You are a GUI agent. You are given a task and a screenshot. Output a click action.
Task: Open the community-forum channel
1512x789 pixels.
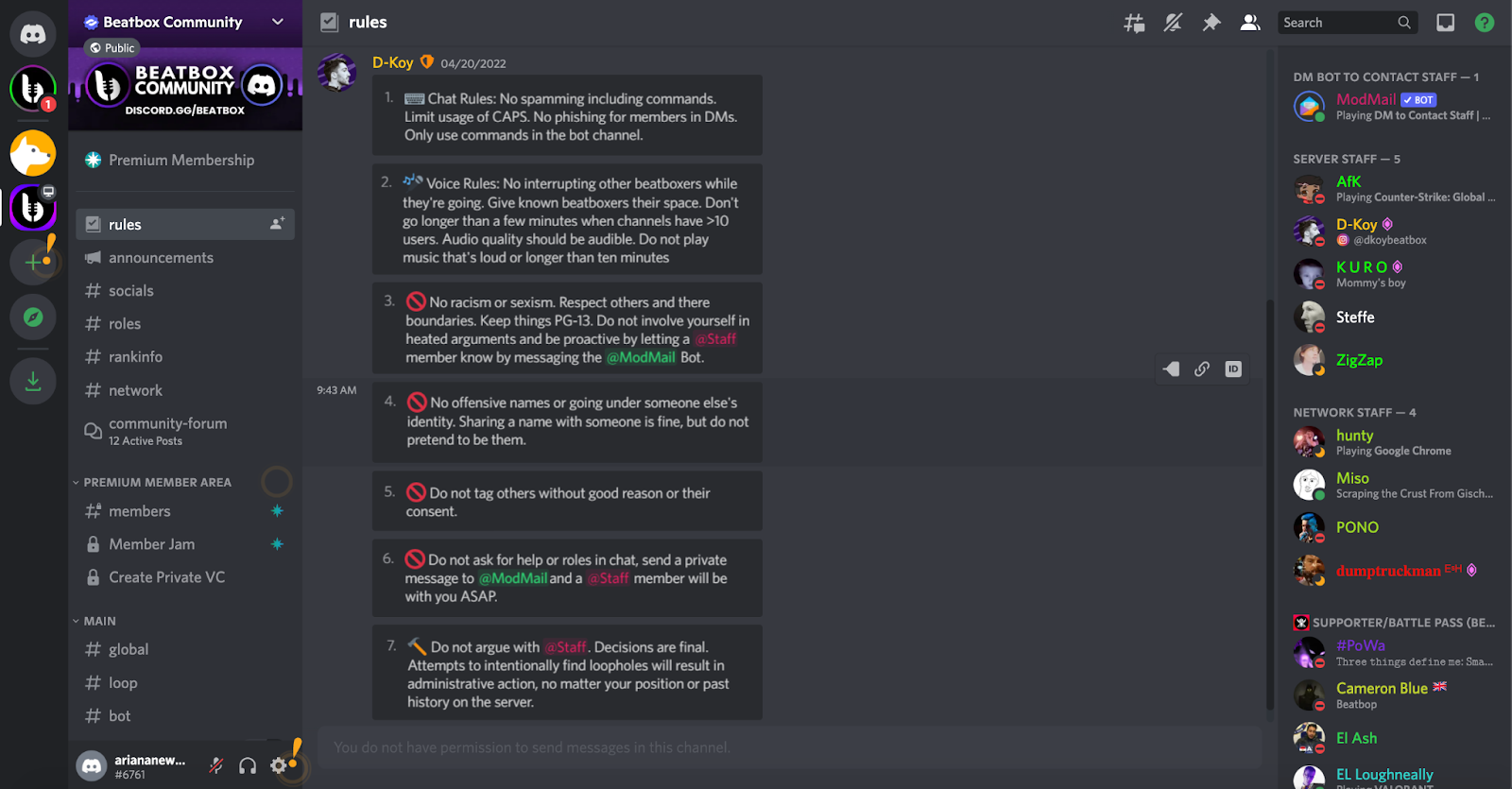click(167, 423)
